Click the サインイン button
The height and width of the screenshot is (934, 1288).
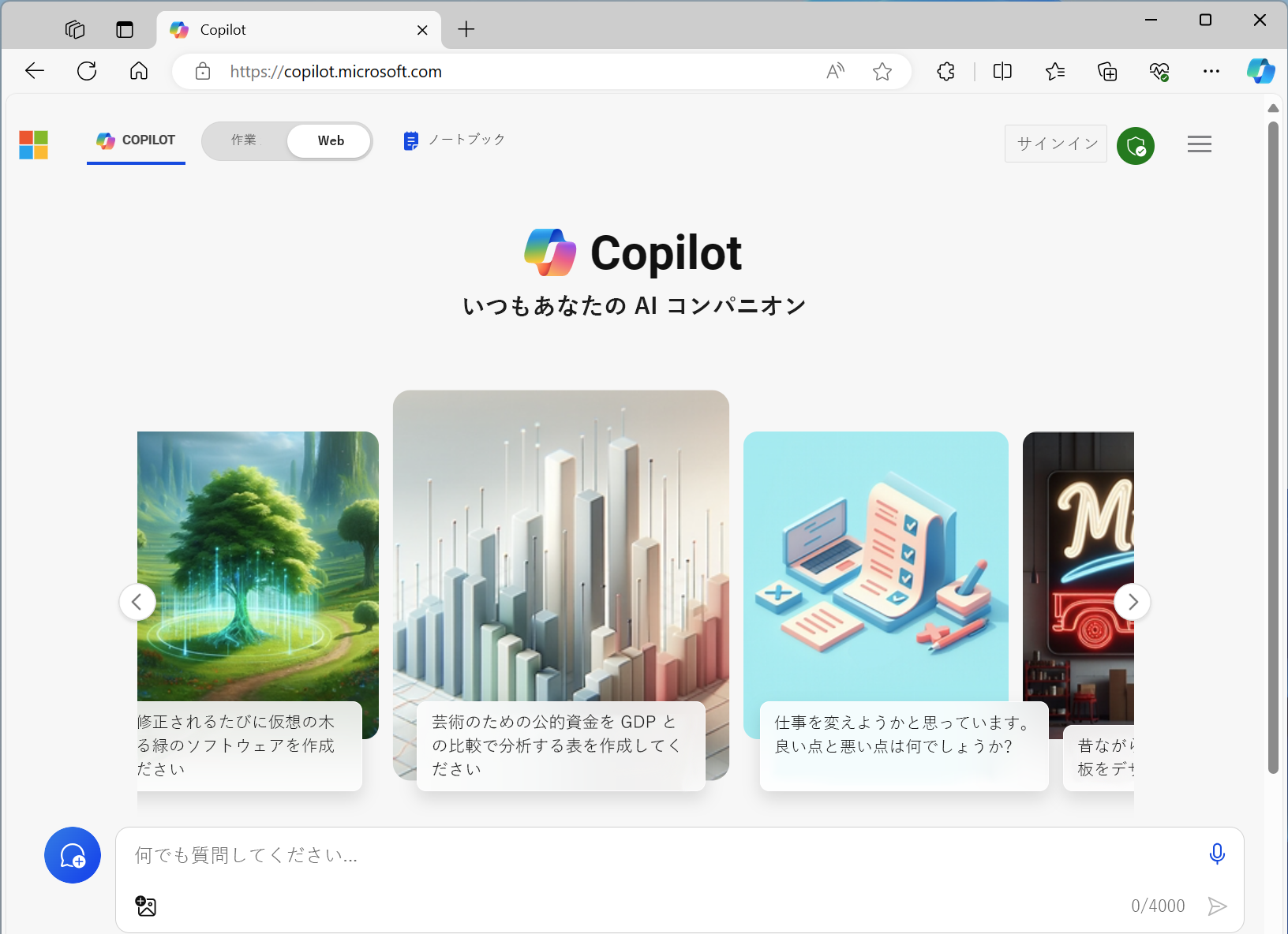point(1056,144)
